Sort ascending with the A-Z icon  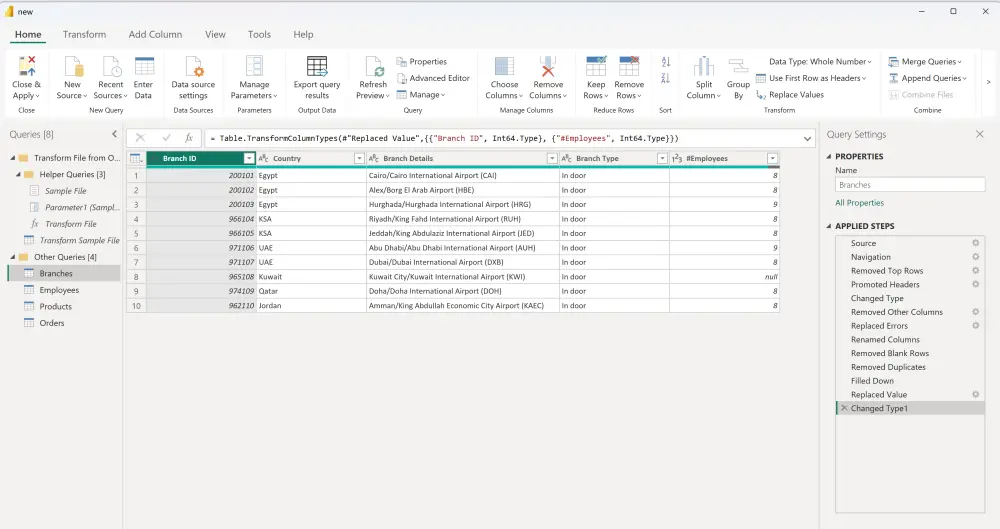(x=666, y=62)
